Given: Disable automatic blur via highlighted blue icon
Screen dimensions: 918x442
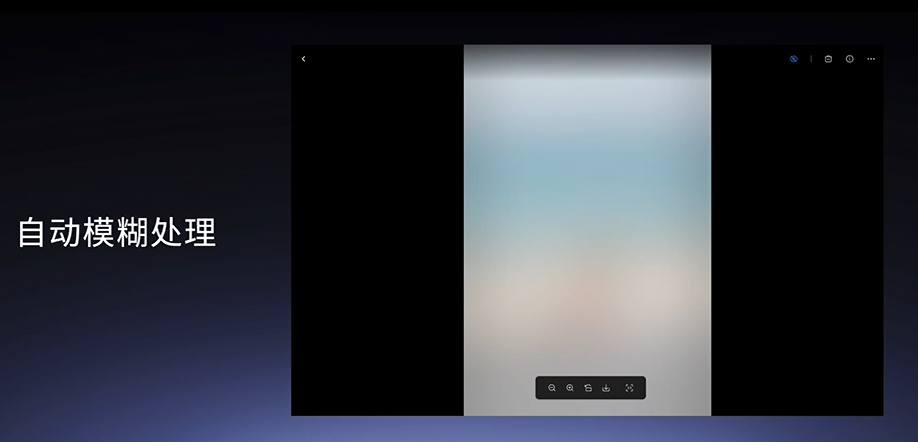Looking at the screenshot, I should click(794, 59).
